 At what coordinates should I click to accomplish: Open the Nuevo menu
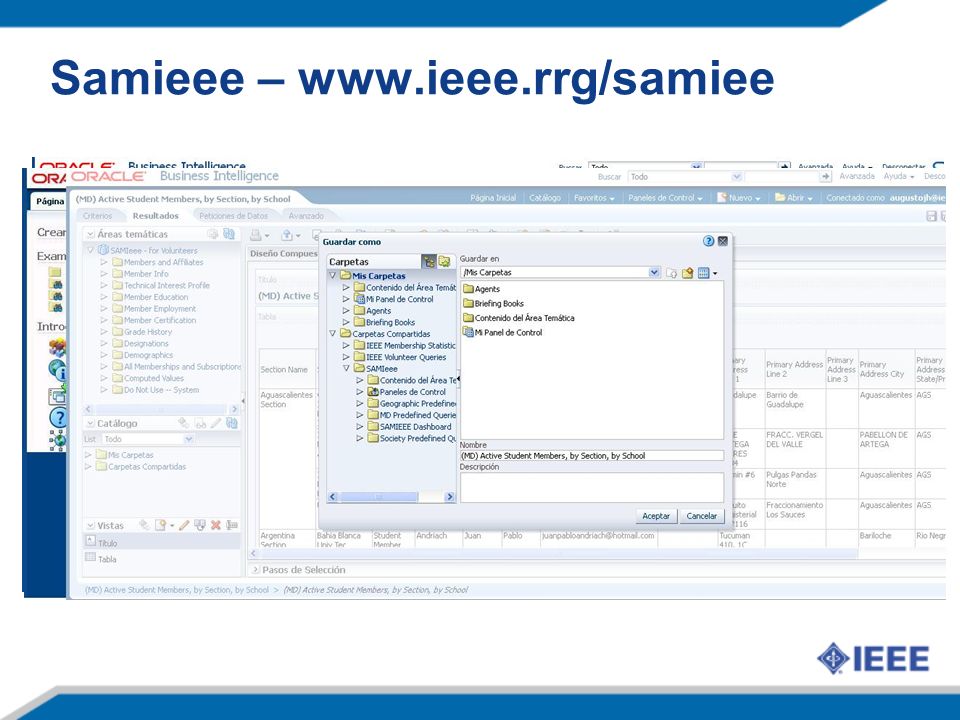point(739,198)
